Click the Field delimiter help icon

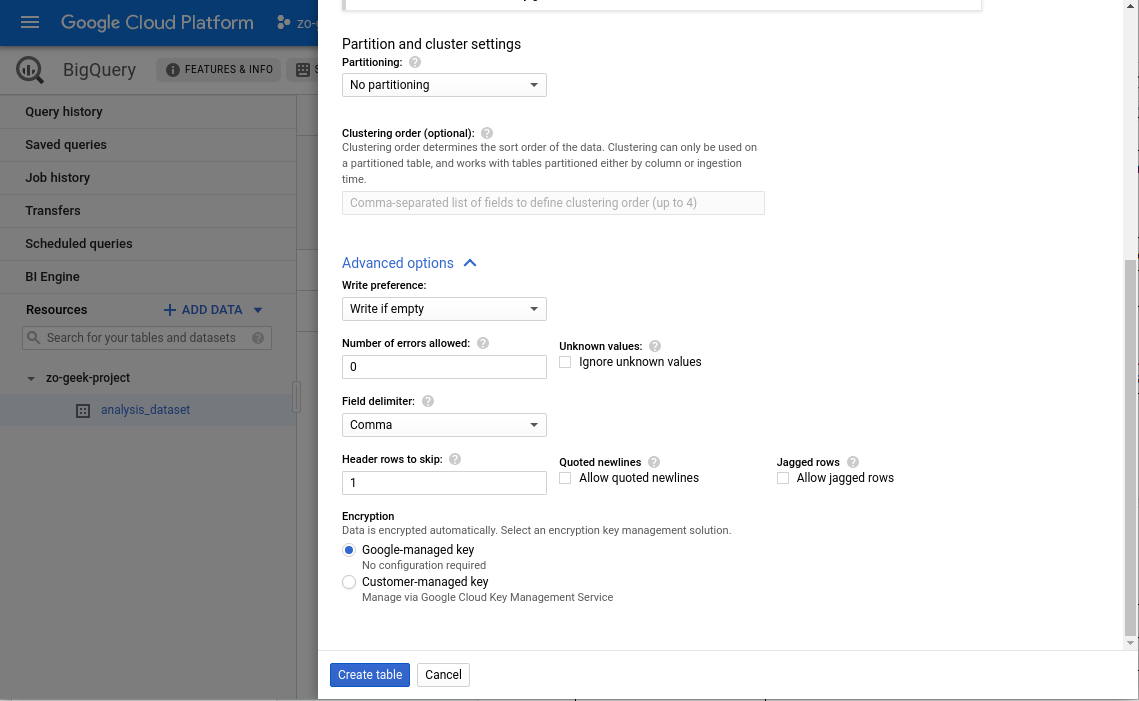pyautogui.click(x=428, y=401)
